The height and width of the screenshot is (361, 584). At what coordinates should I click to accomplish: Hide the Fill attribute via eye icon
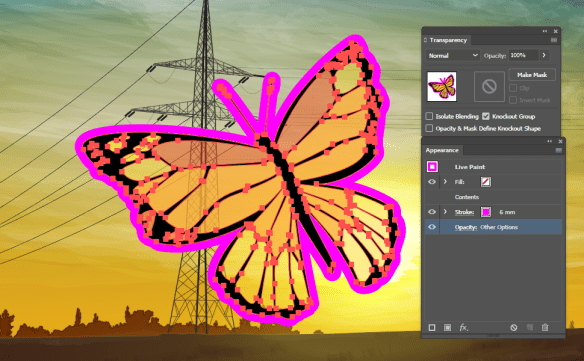click(x=432, y=182)
